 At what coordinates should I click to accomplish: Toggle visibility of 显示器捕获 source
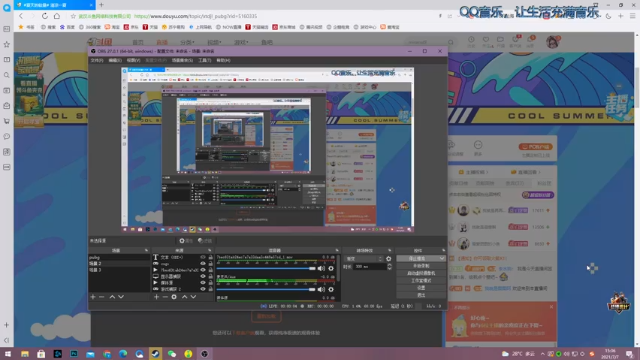point(203,276)
